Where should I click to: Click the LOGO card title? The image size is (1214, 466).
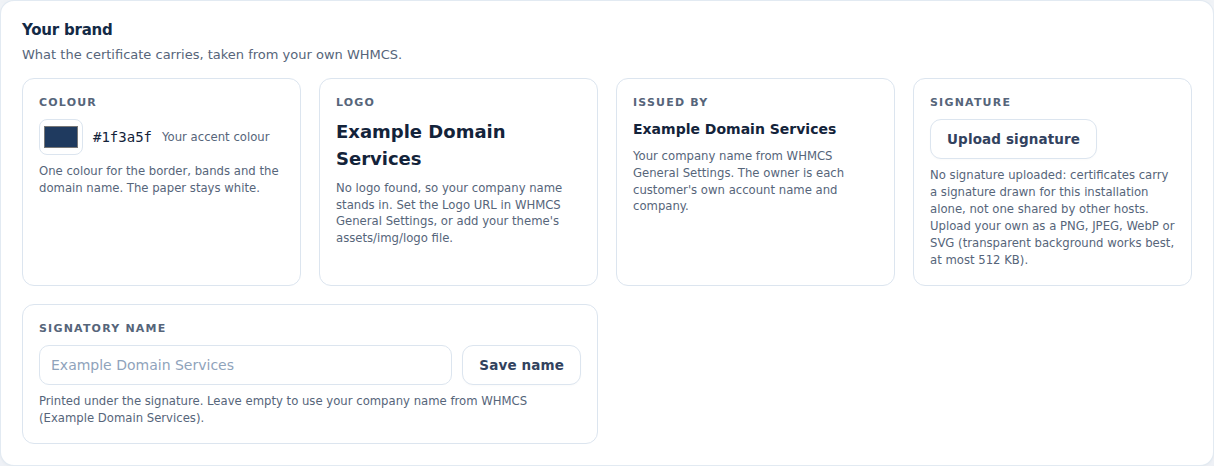coord(355,102)
